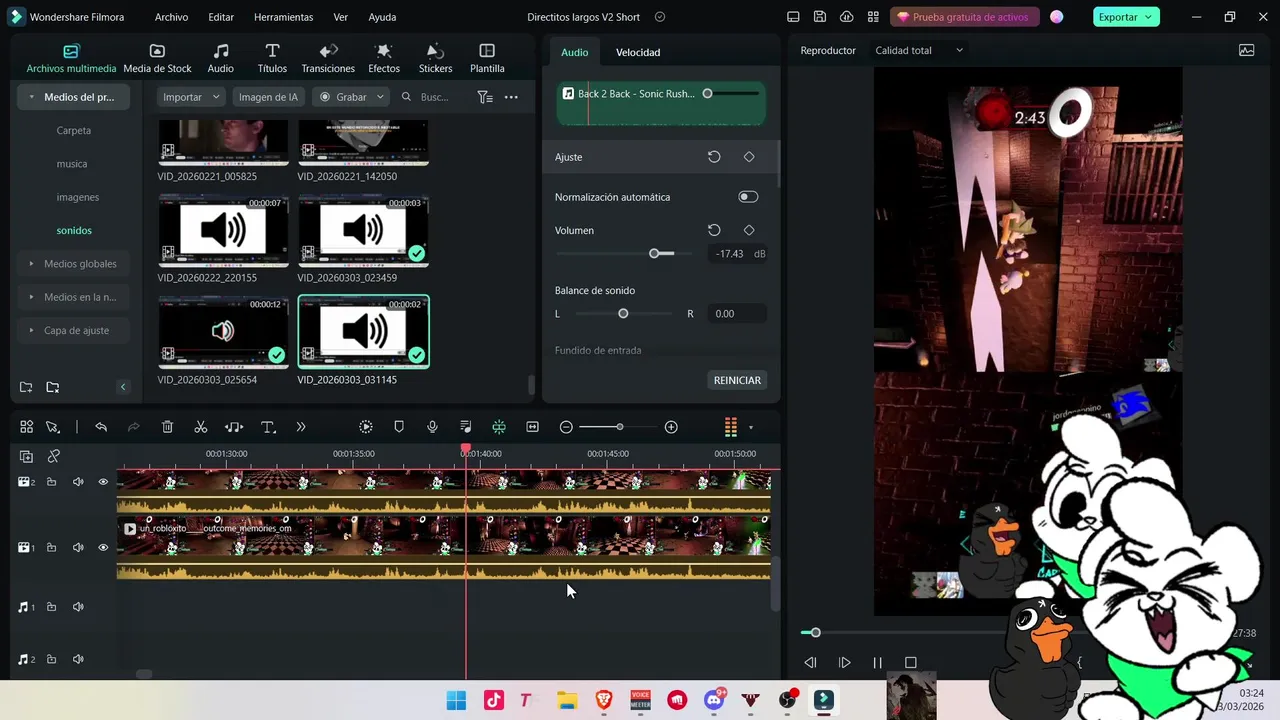
Task: Open the Audio library tab
Action: (x=220, y=59)
